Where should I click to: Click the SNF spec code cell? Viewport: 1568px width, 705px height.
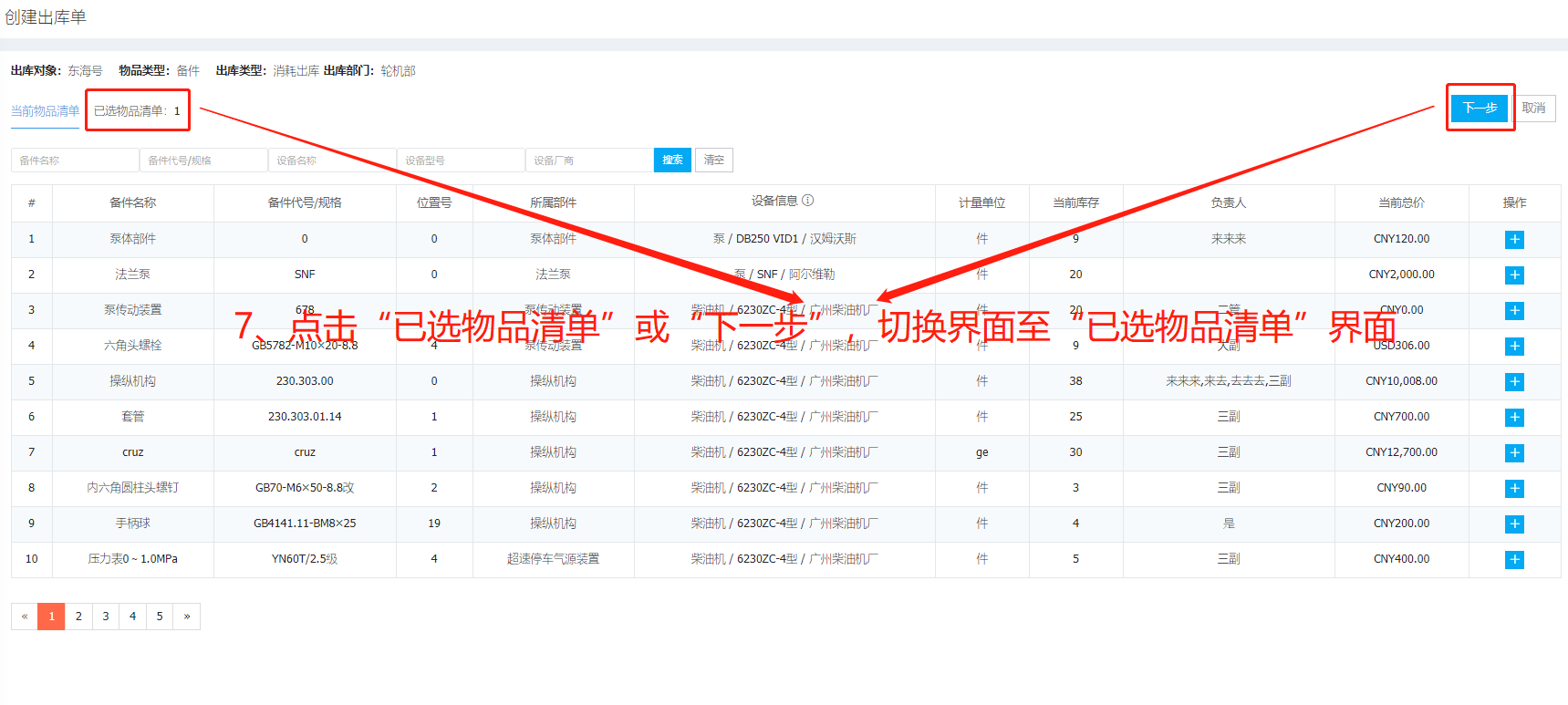click(305, 275)
